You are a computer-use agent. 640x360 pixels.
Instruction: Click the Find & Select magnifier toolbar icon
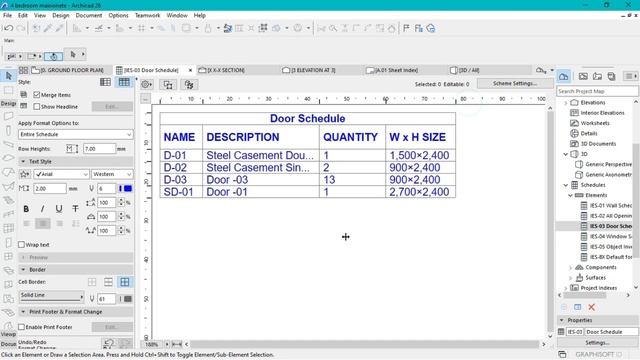click(333, 28)
